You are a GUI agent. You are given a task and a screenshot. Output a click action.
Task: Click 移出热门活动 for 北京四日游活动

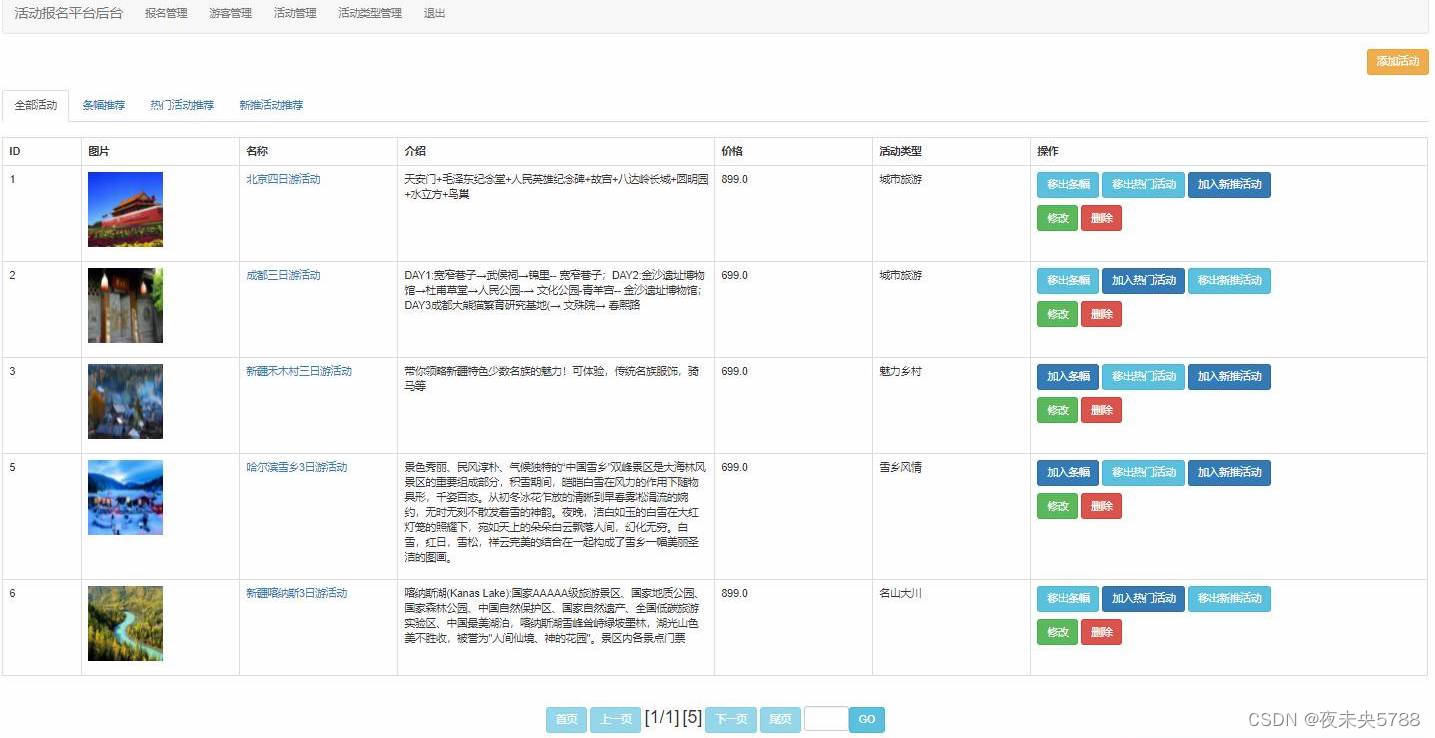(x=1143, y=185)
